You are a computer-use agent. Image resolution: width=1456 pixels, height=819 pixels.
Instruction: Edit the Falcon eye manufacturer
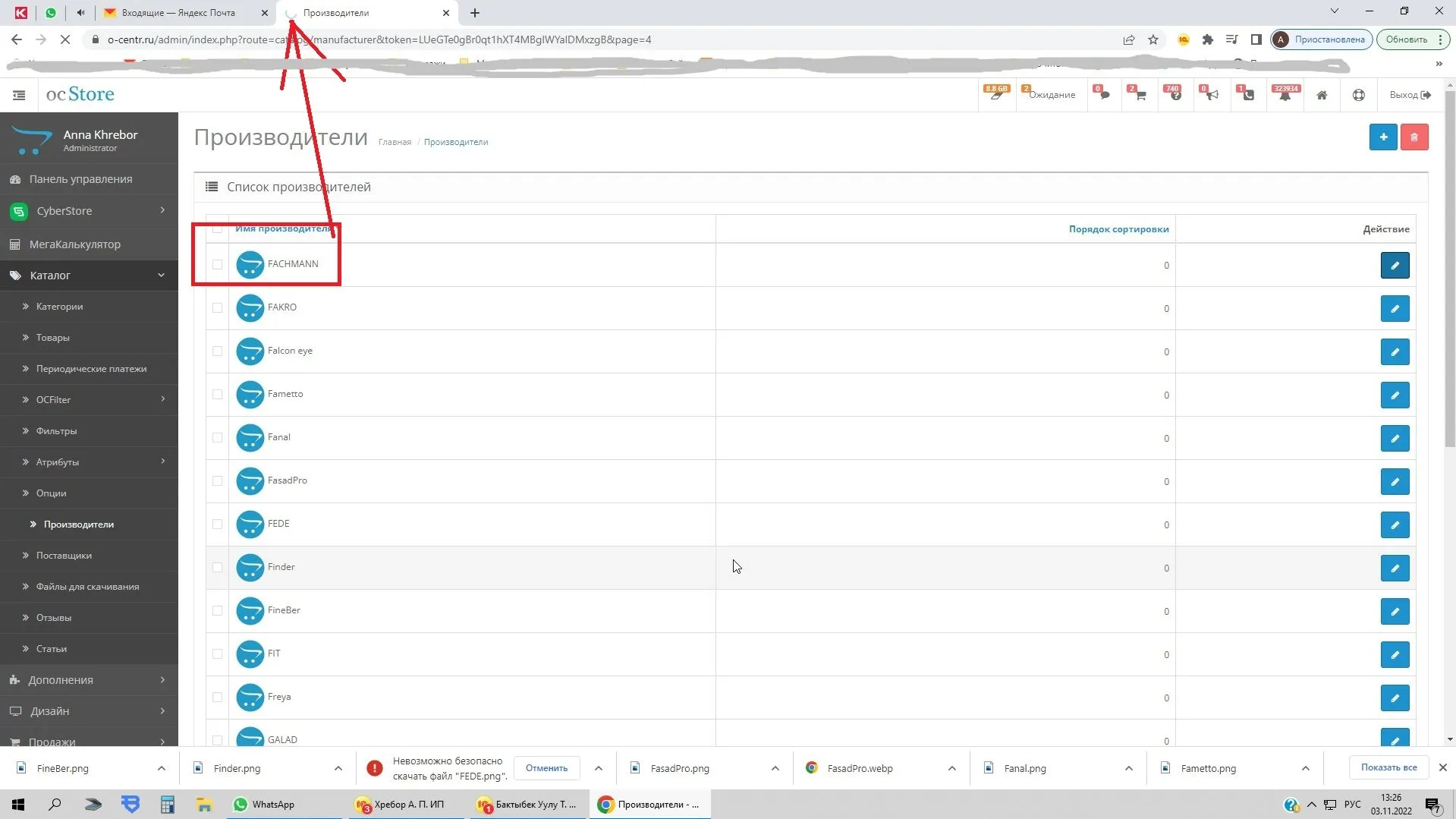point(1395,351)
